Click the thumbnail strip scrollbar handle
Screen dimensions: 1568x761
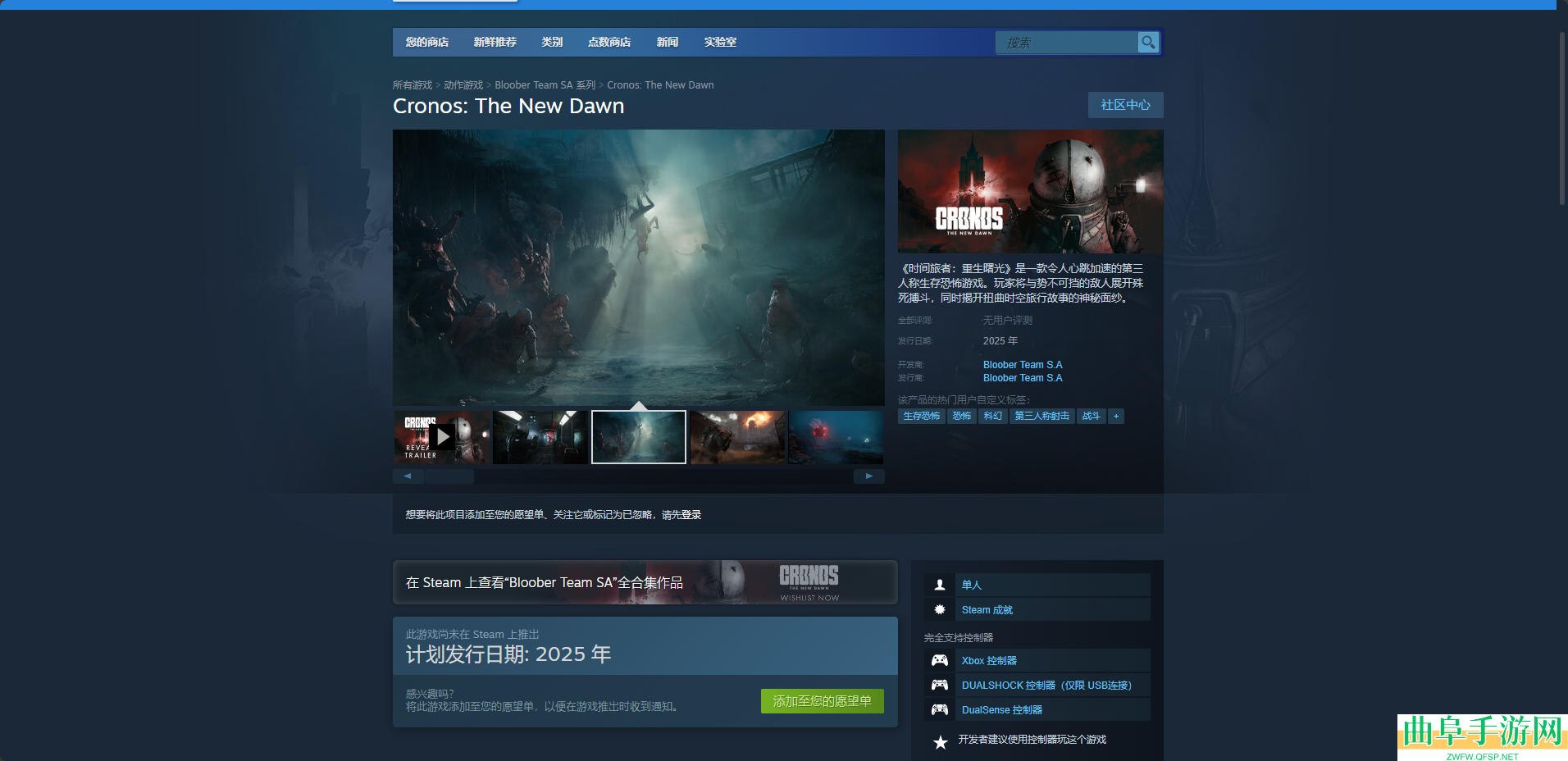tap(449, 476)
